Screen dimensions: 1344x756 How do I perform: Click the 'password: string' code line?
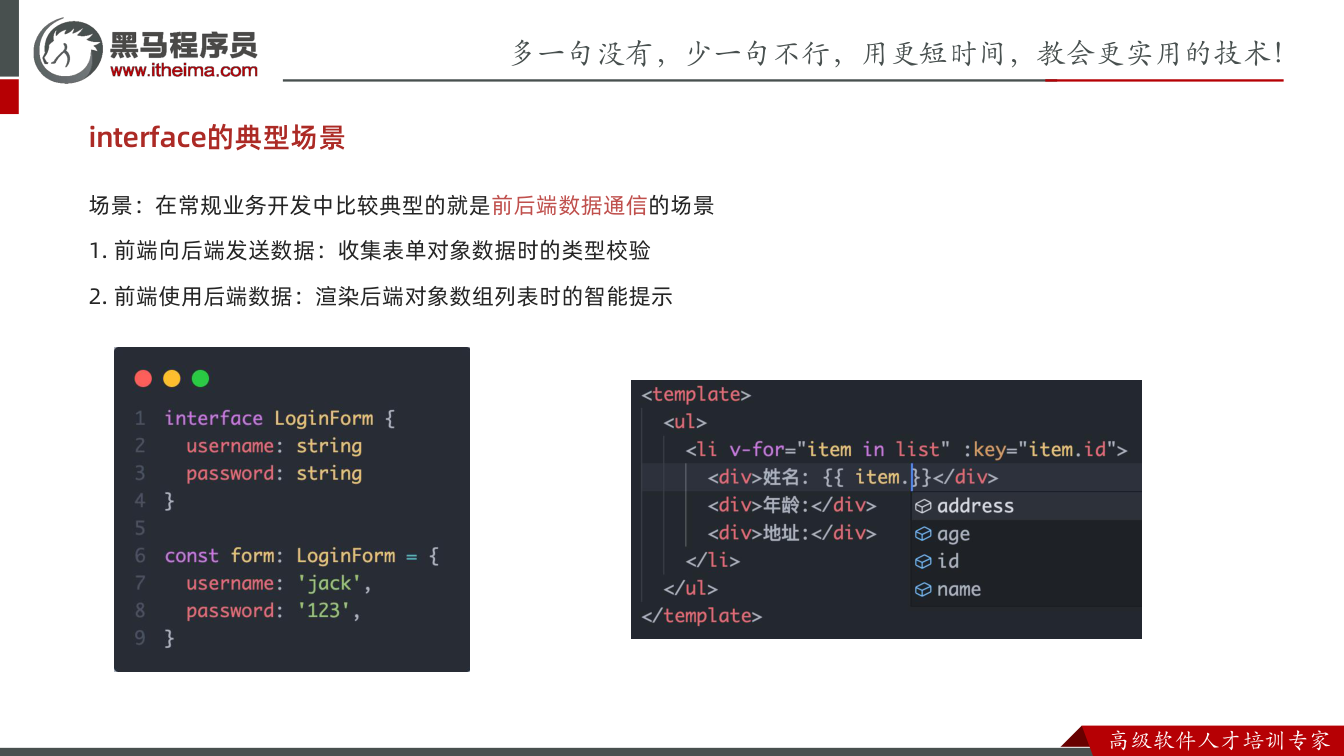tap(274, 473)
